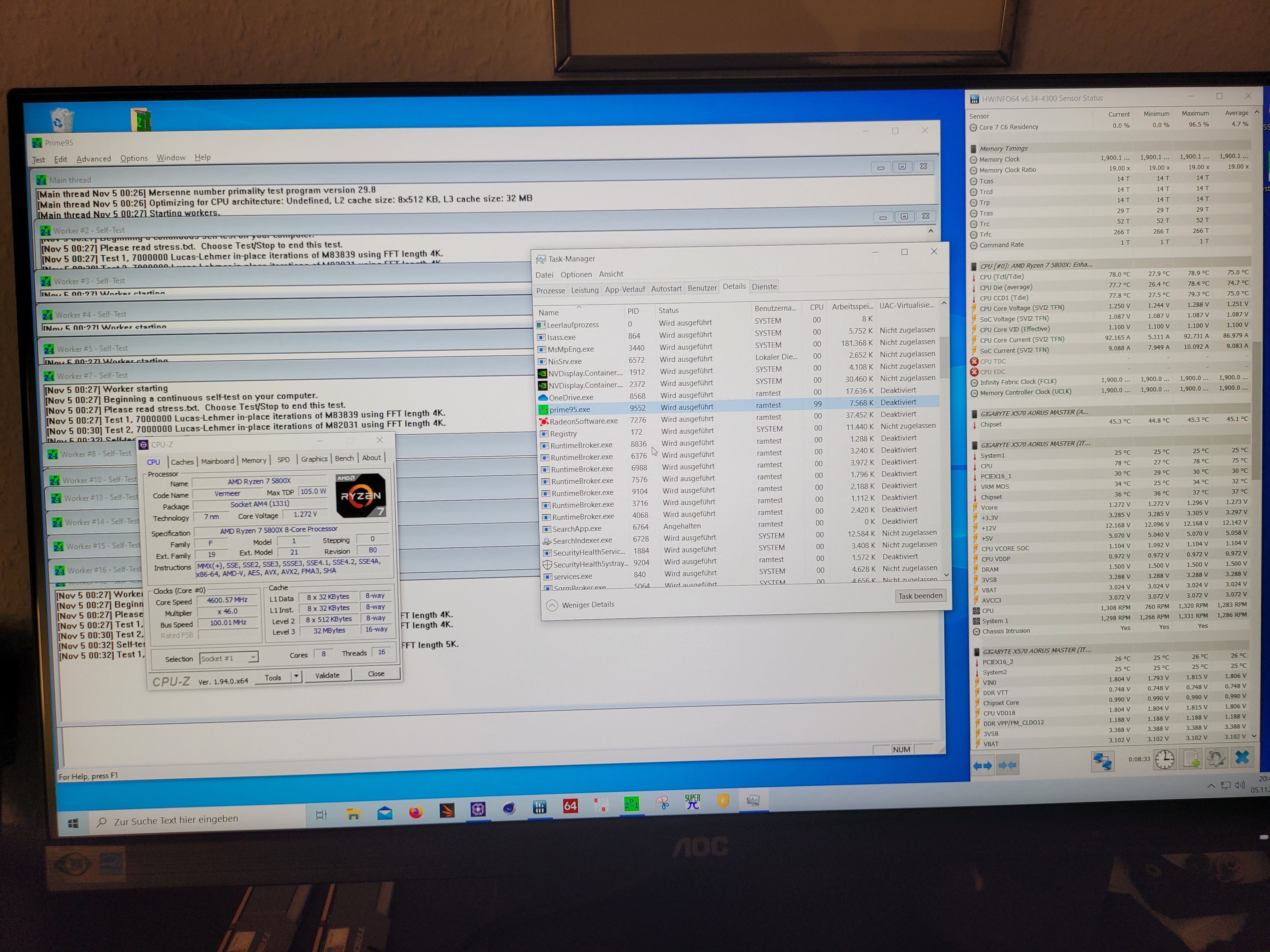Screen dimensions: 1270x952
Task: Open CPU-Z taskbar icon
Action: click(478, 809)
